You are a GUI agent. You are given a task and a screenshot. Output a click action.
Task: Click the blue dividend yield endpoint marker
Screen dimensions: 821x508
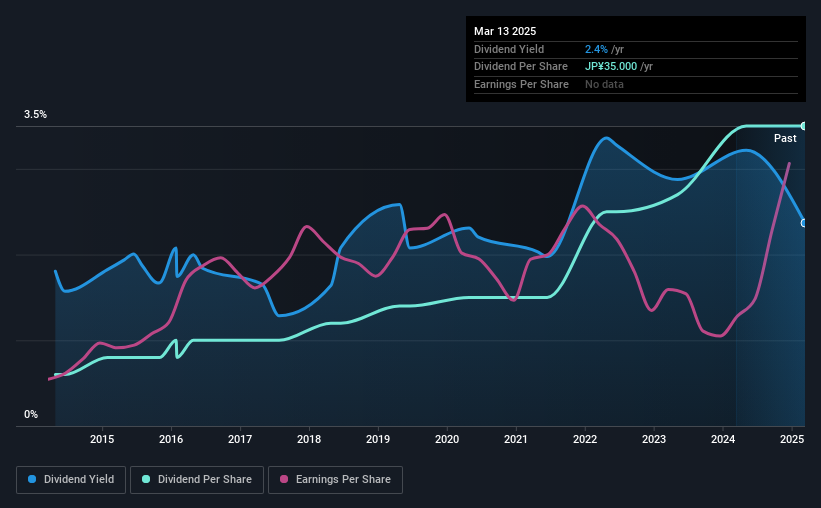804,223
